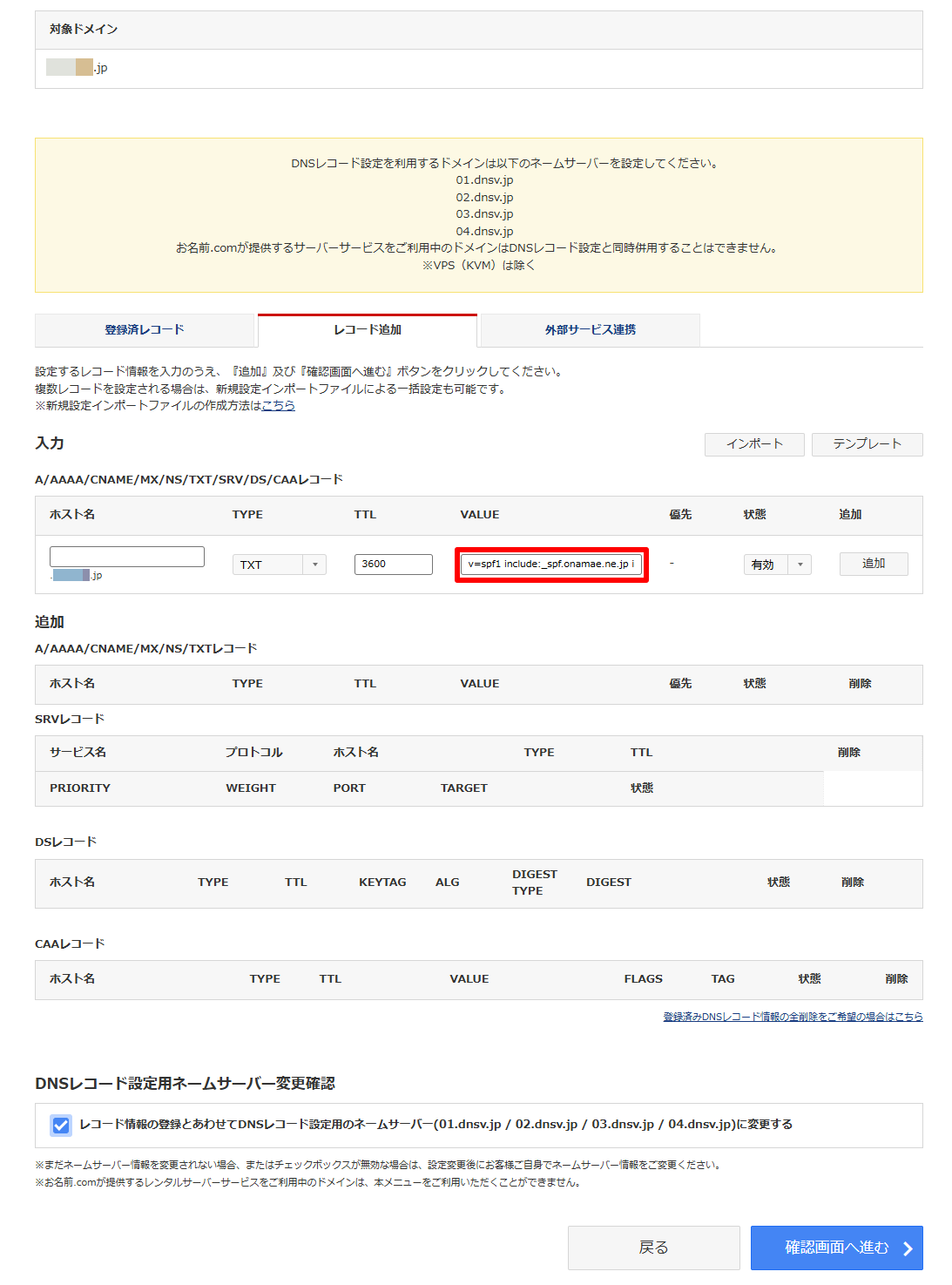
Task: Open the こちら import file help link
Action: [x=279, y=406]
